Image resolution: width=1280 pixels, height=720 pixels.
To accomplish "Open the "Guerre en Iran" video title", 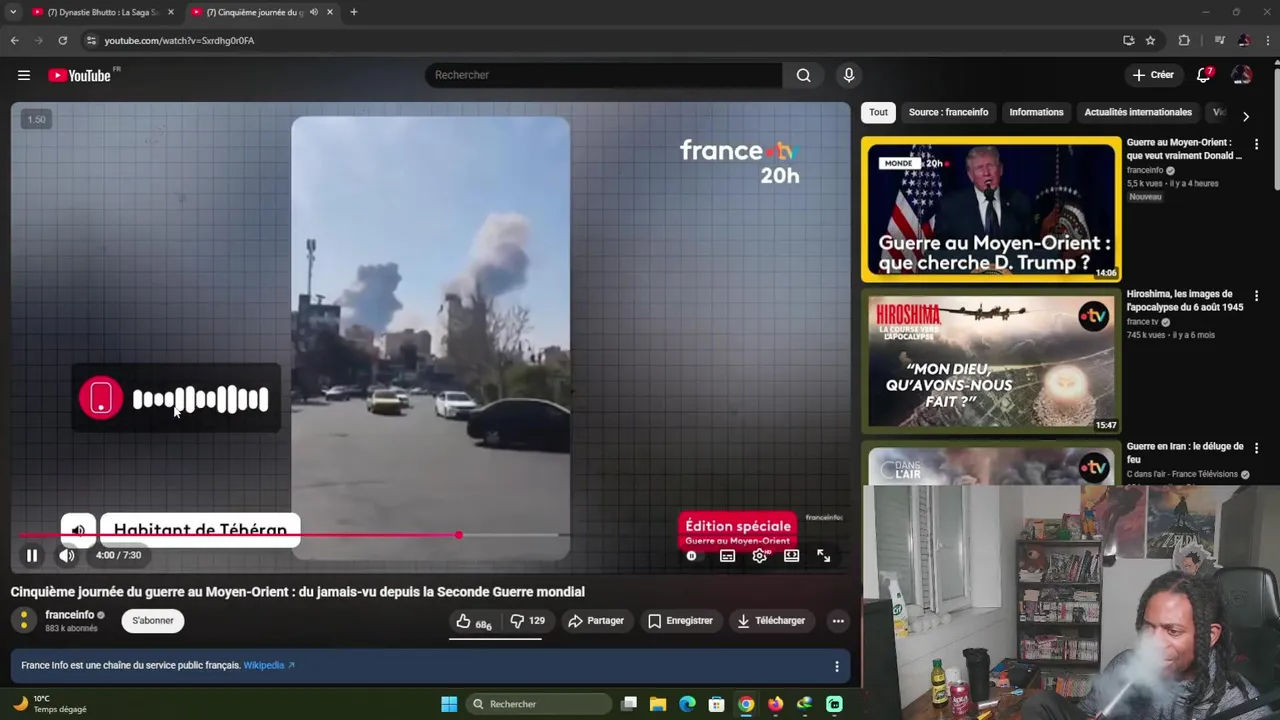I will [1185, 453].
